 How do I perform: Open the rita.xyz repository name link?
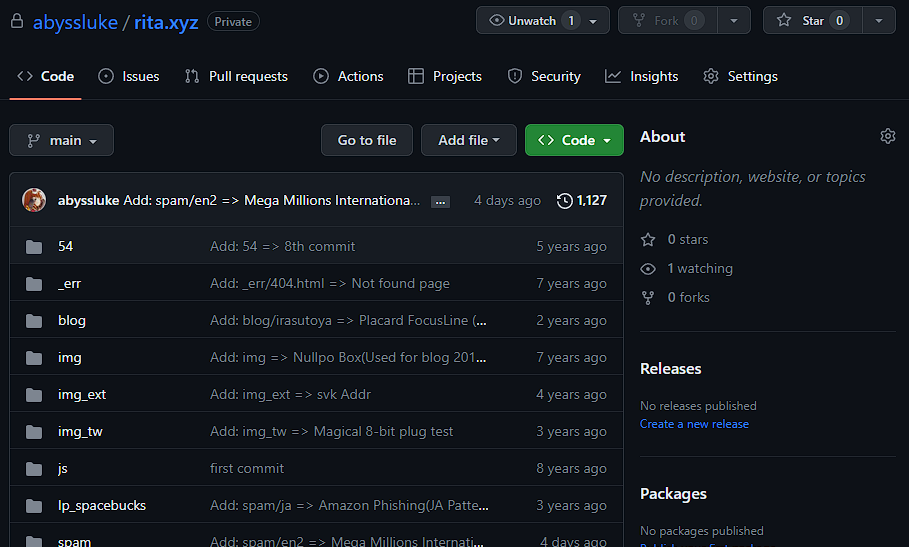point(166,22)
